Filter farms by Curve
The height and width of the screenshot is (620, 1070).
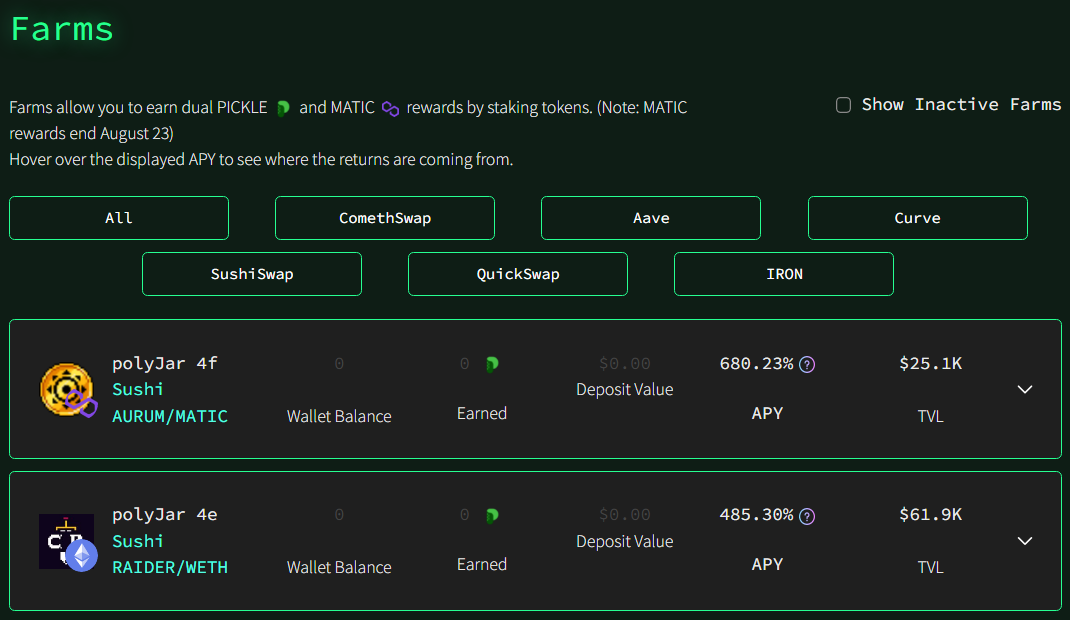point(918,218)
